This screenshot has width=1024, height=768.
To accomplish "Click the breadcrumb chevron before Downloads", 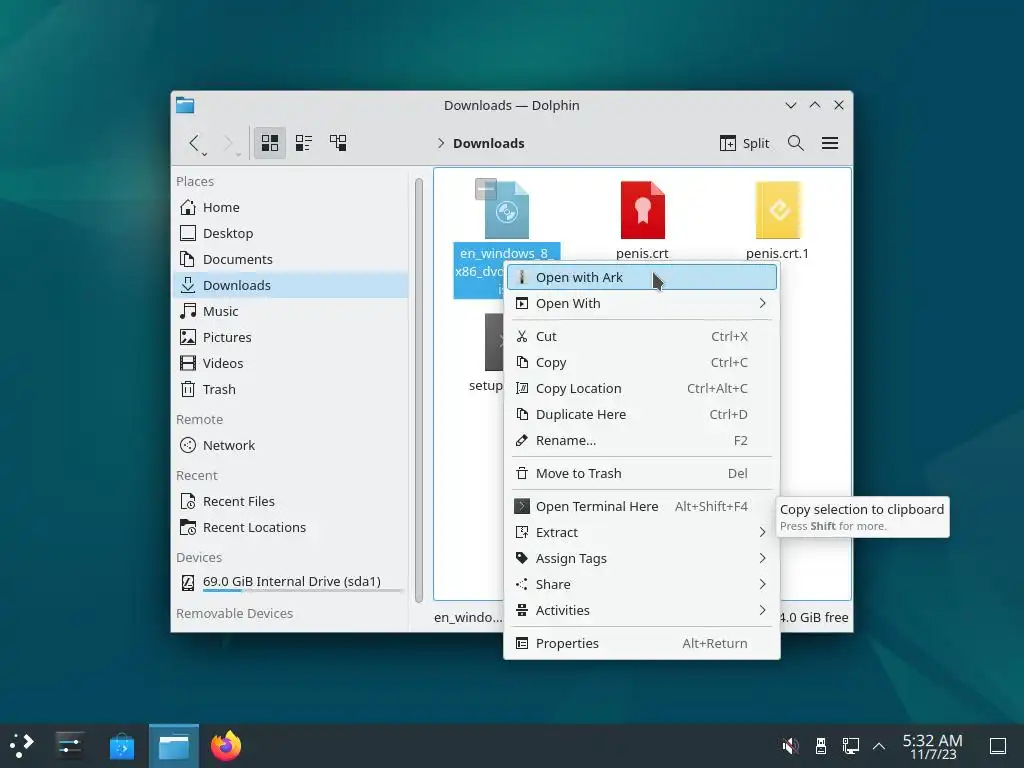I will (441, 143).
